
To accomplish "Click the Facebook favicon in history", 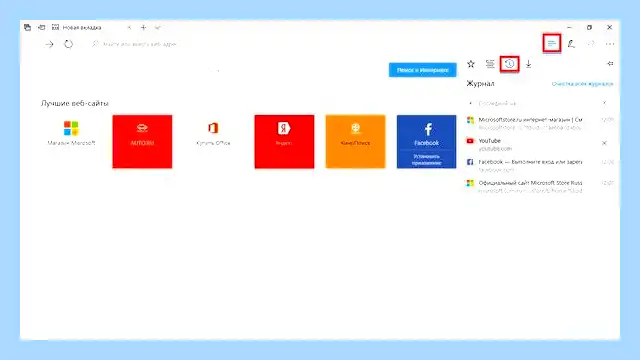I will pos(470,162).
